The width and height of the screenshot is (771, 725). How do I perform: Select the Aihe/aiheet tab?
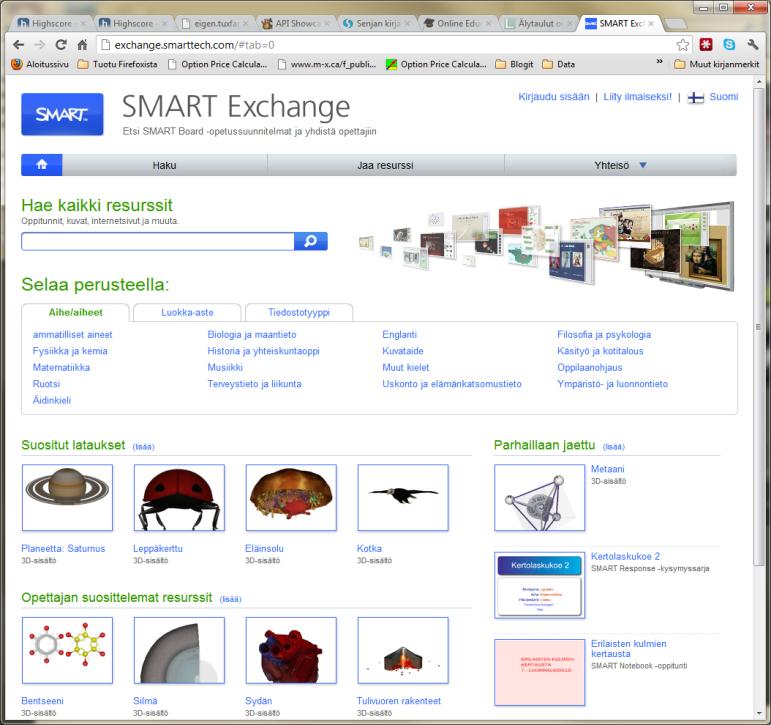(75, 312)
